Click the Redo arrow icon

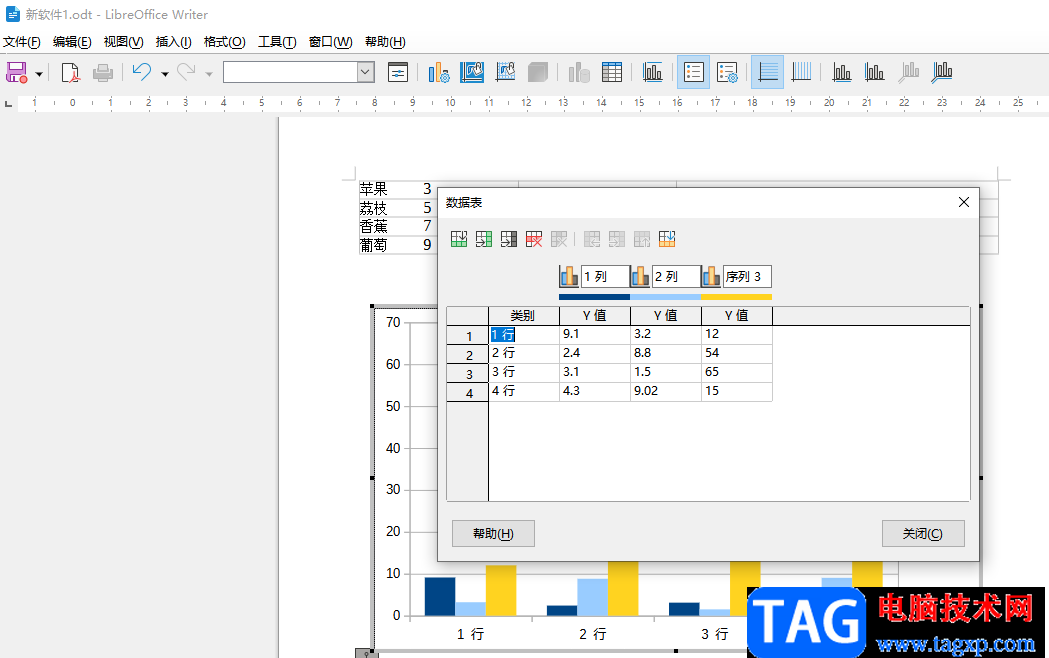click(186, 72)
